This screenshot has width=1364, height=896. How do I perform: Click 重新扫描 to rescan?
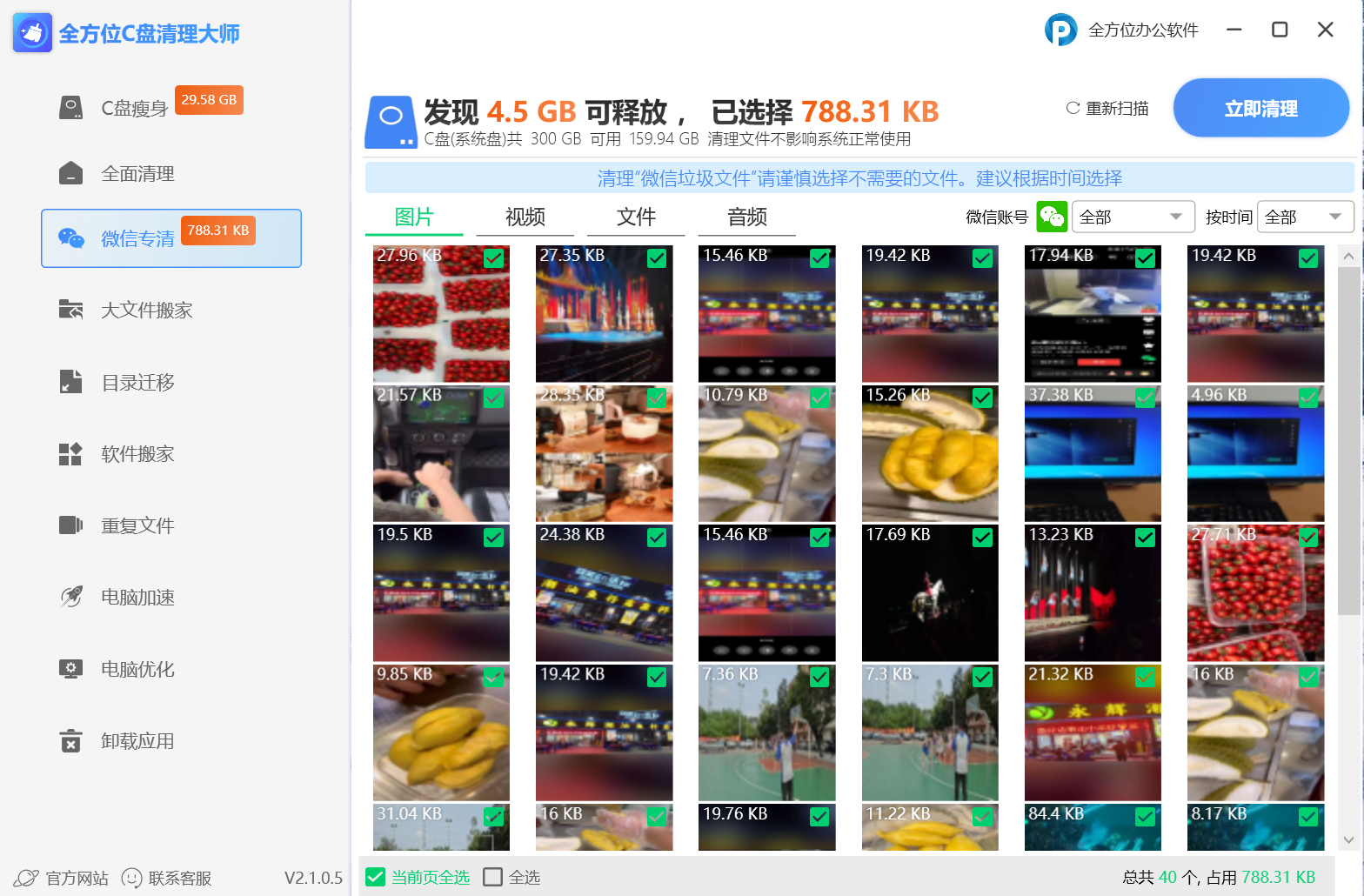click(x=1107, y=109)
